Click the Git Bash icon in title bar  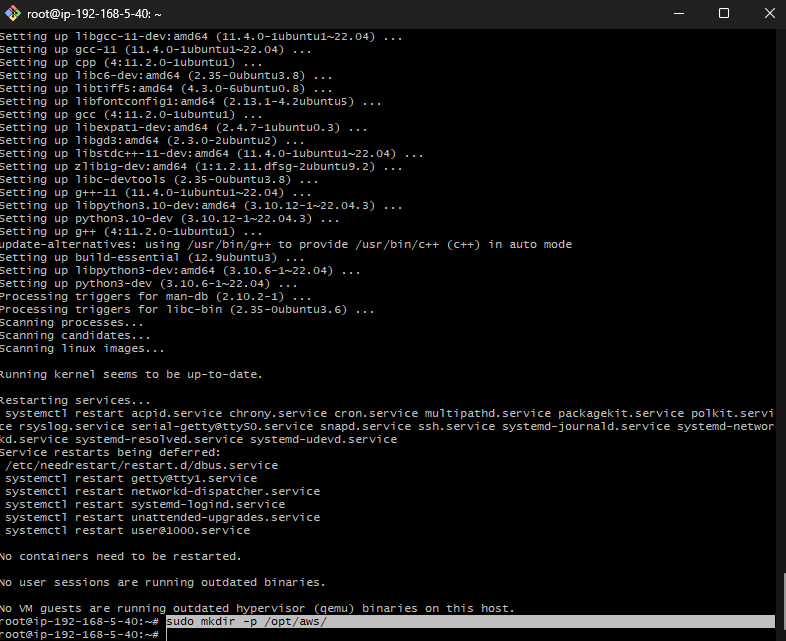click(x=13, y=14)
